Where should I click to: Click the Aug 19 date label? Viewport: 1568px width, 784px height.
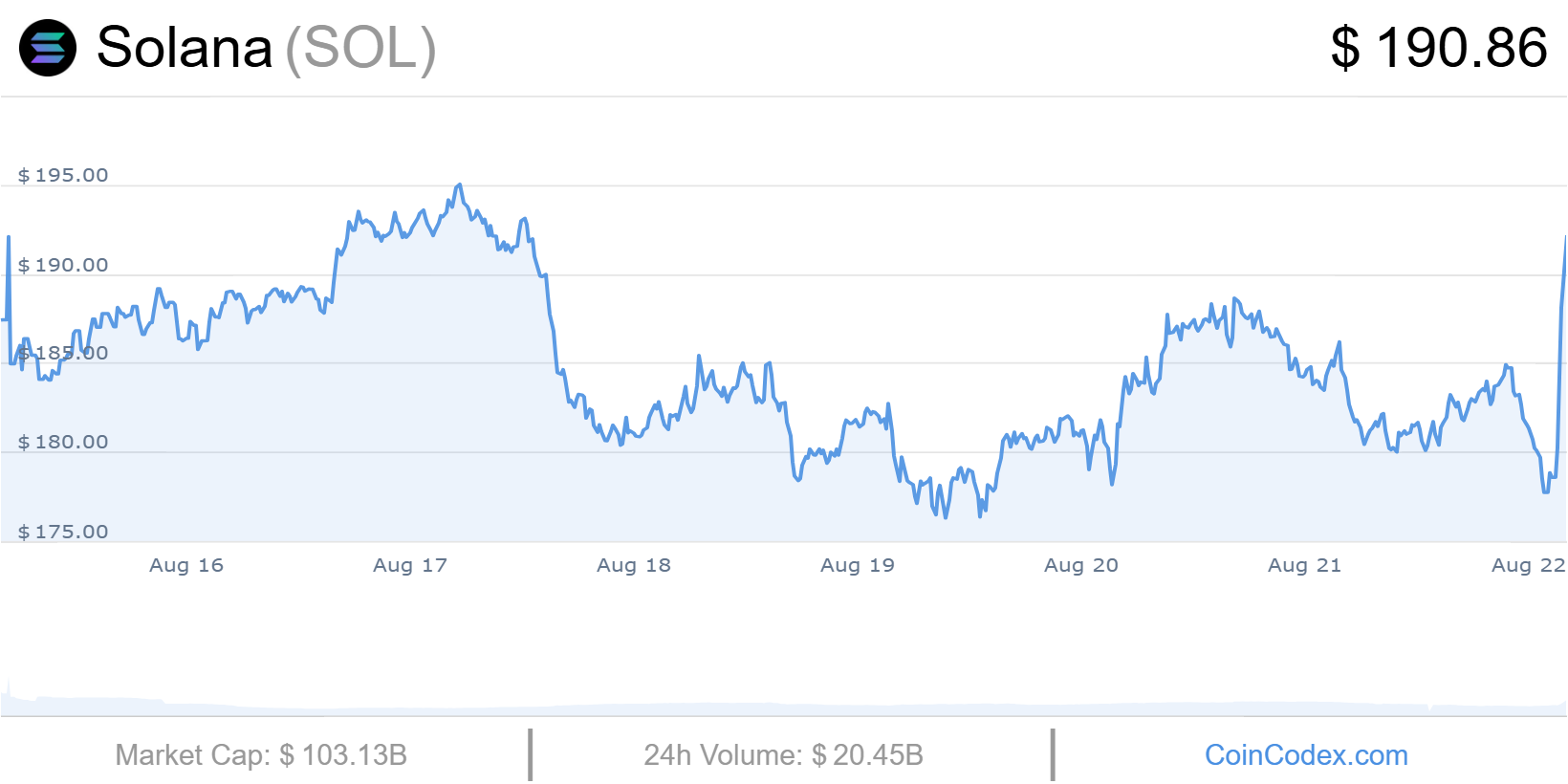[858, 565]
